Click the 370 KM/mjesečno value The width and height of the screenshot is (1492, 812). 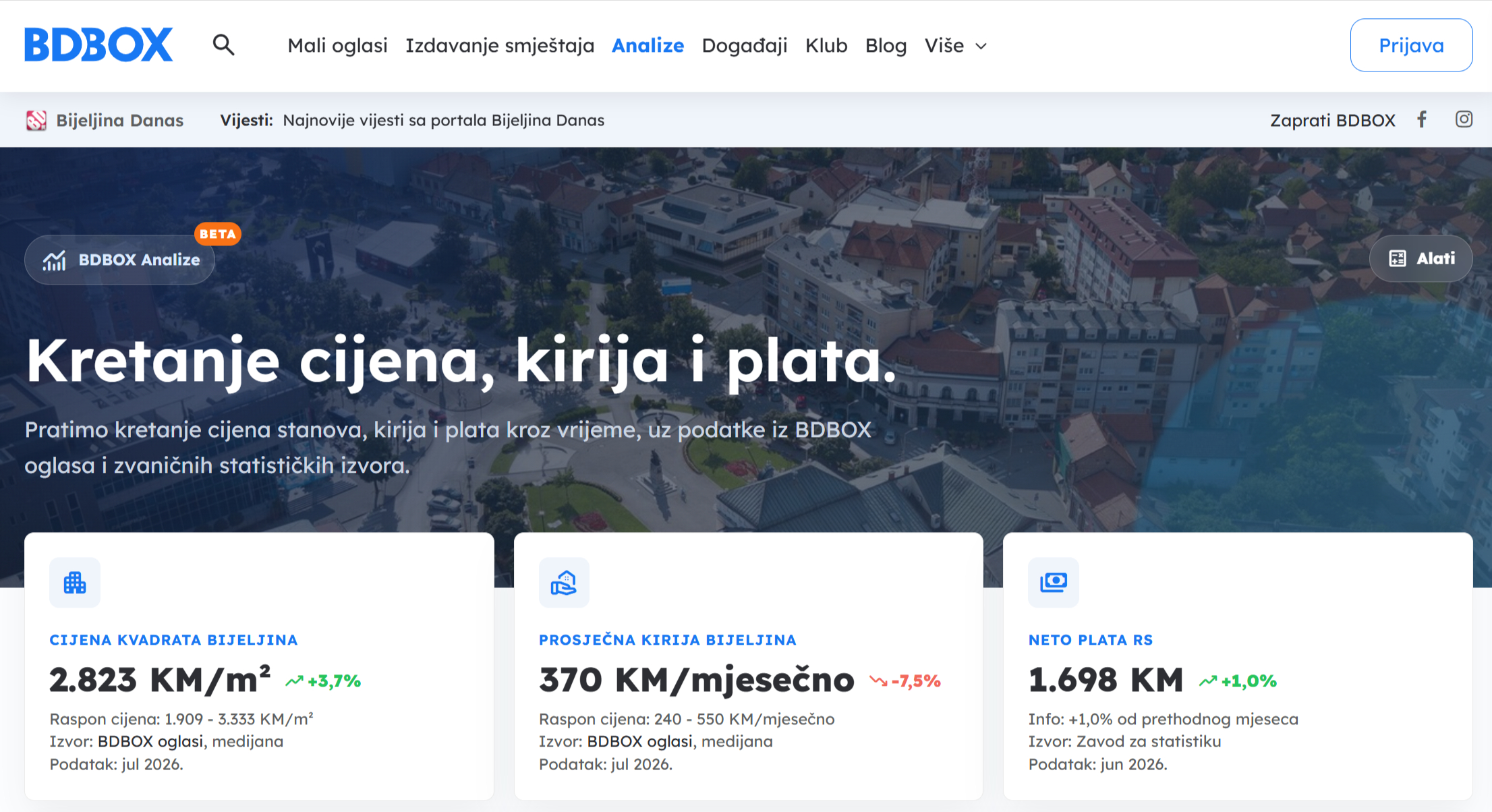click(697, 680)
